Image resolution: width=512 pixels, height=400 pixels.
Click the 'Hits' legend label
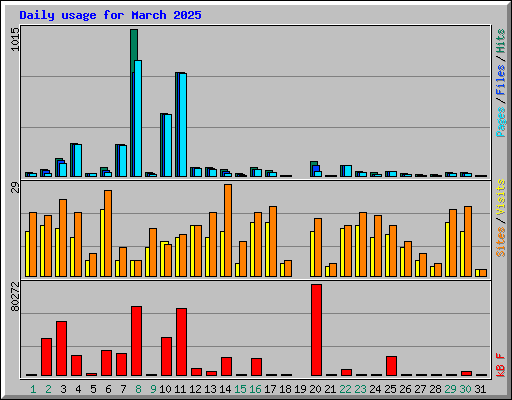501,41
